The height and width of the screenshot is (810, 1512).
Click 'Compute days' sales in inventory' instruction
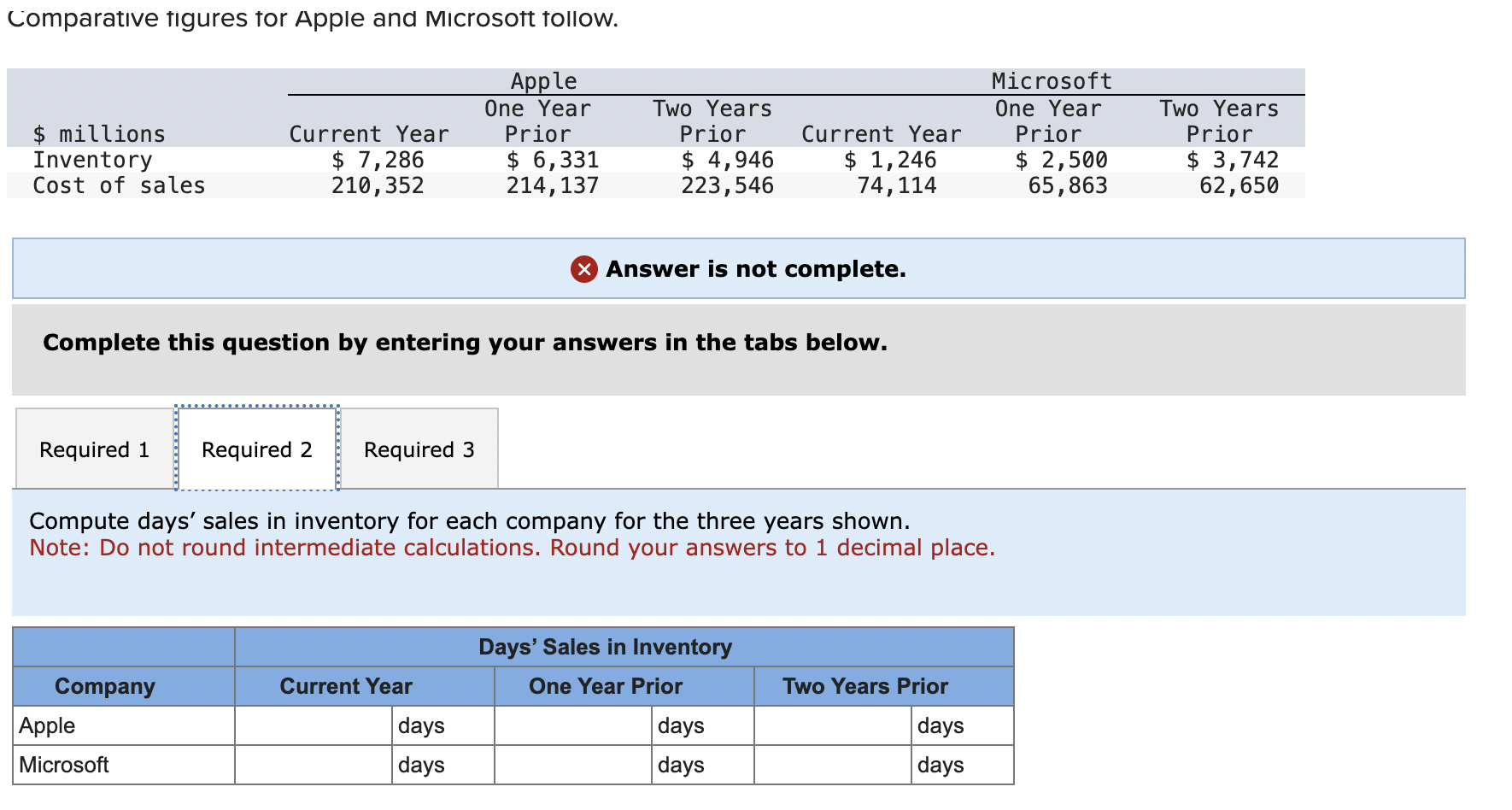470,520
